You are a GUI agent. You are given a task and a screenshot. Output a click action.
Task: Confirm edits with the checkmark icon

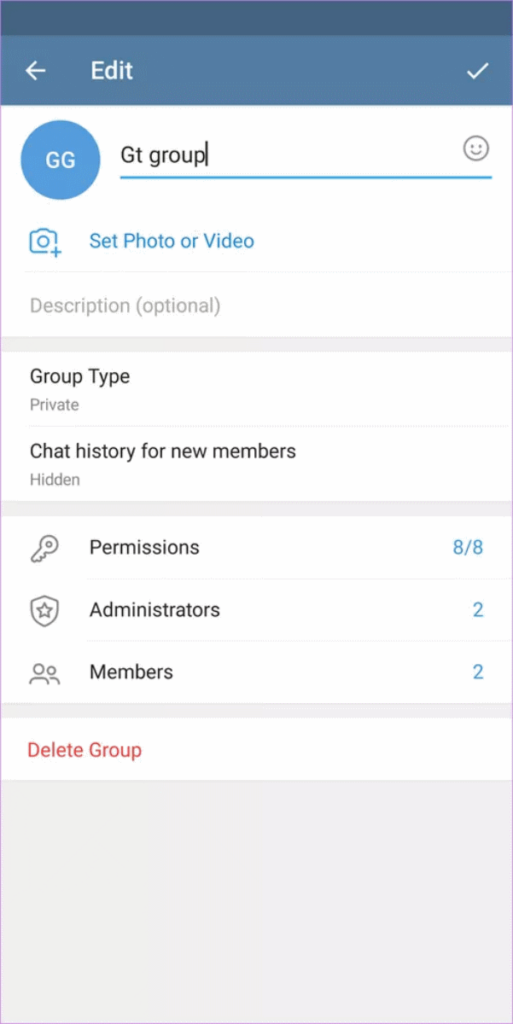478,71
